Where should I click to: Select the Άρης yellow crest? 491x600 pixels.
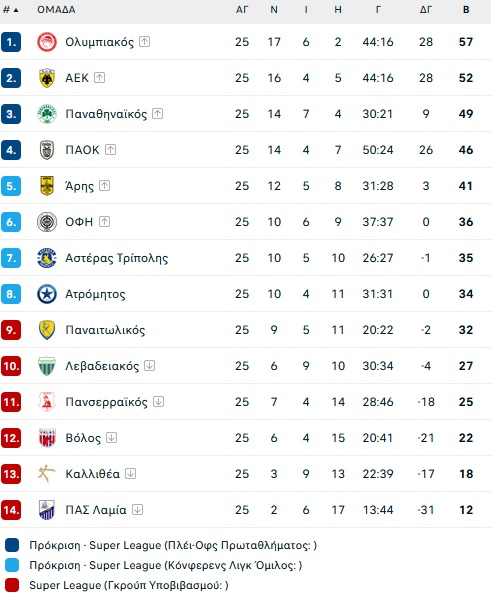pyautogui.click(x=47, y=186)
